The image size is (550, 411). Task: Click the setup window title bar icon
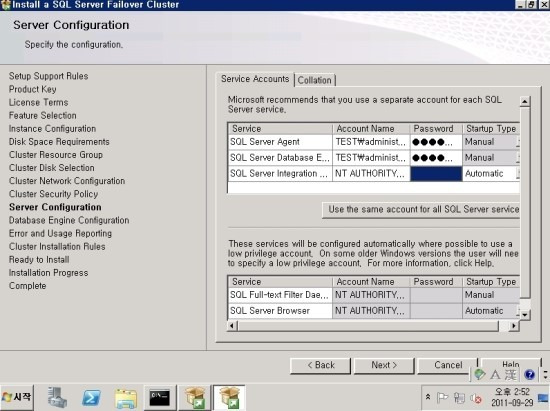tap(6, 5)
